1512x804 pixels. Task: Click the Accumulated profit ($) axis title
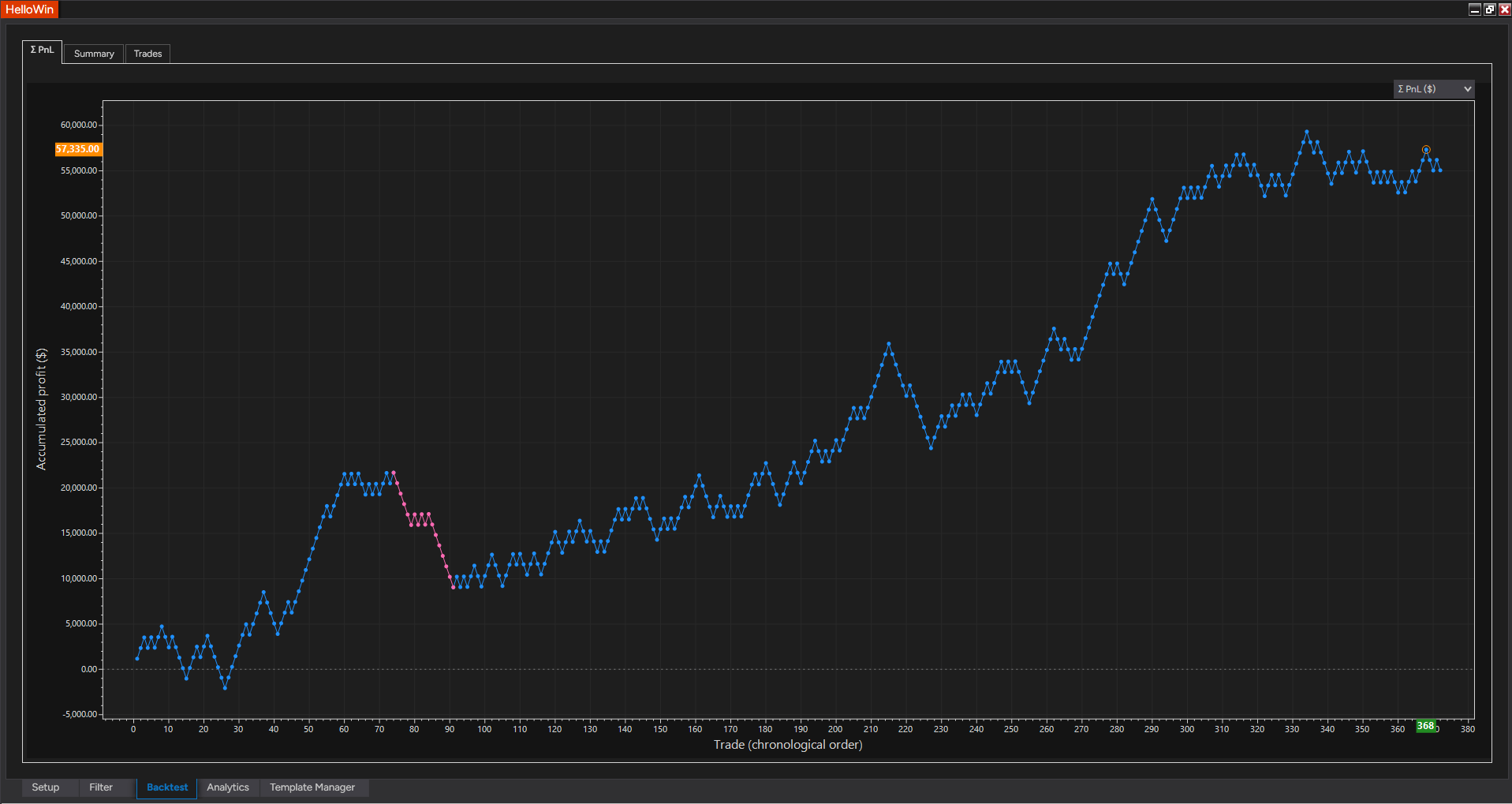pos(41,409)
